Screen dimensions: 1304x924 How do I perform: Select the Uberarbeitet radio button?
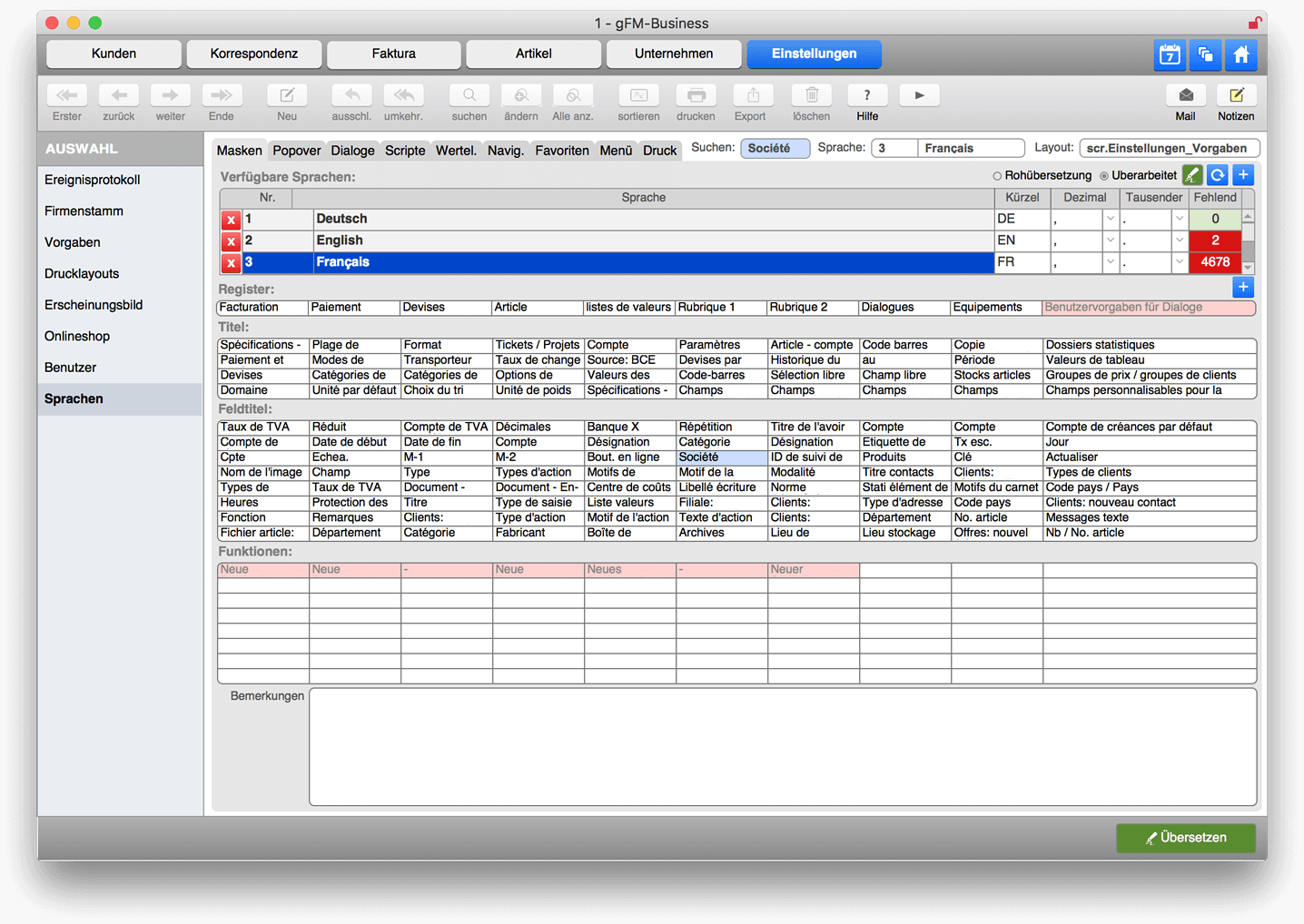(x=1104, y=176)
